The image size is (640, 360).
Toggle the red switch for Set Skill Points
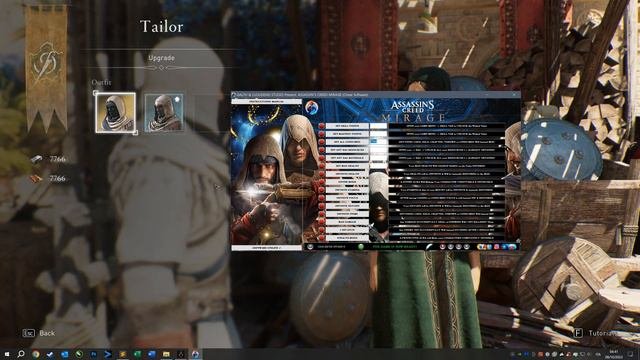pos(322,126)
